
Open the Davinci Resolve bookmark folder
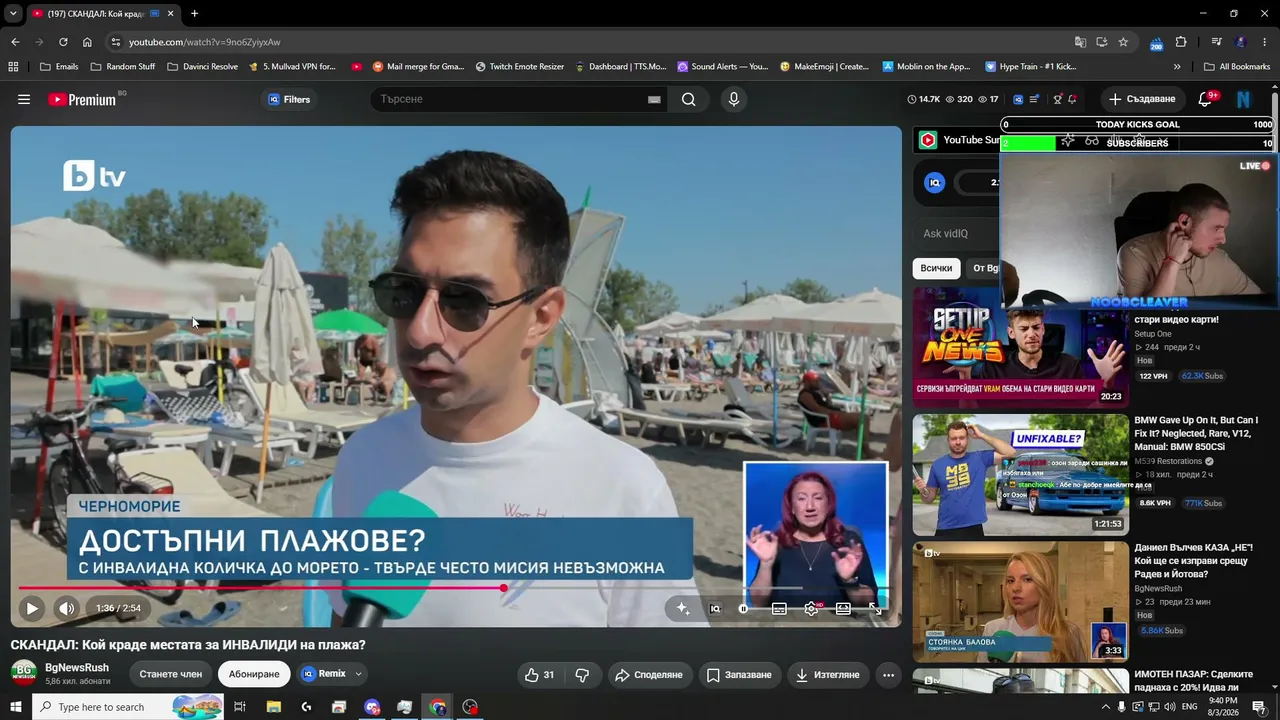pos(203,67)
